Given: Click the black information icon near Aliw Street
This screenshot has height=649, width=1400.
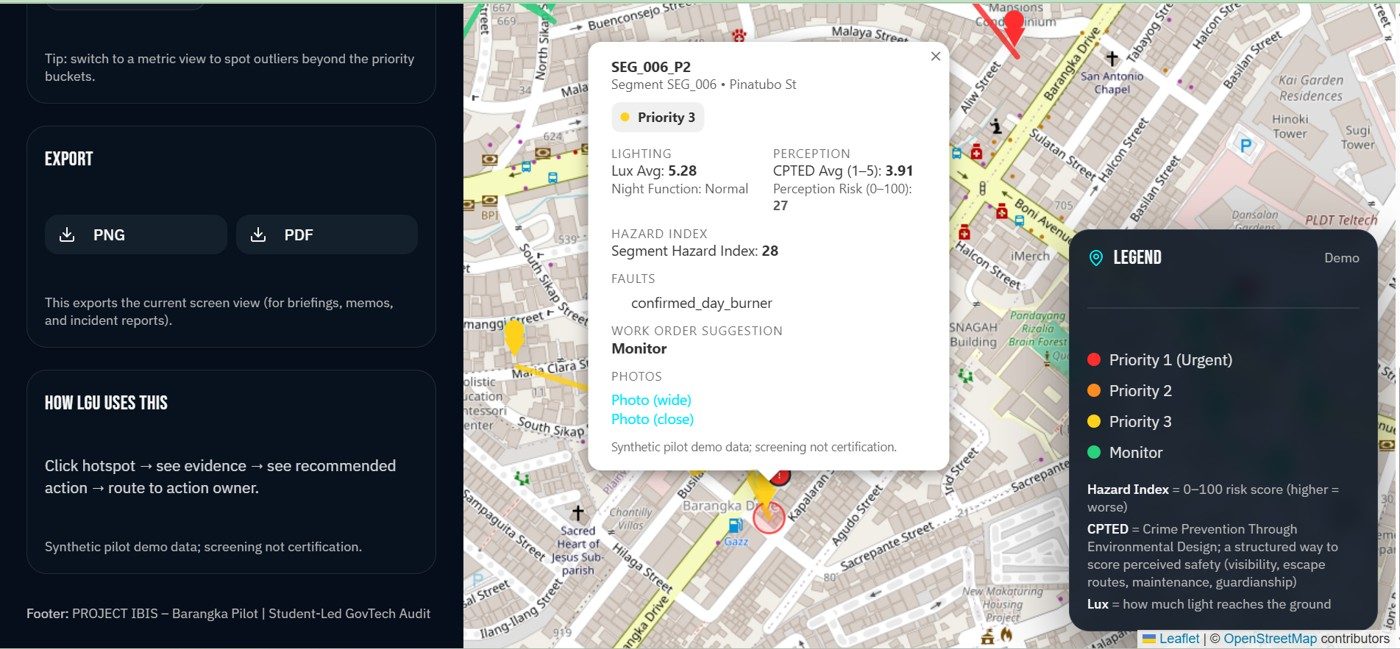Looking at the screenshot, I should [996, 126].
